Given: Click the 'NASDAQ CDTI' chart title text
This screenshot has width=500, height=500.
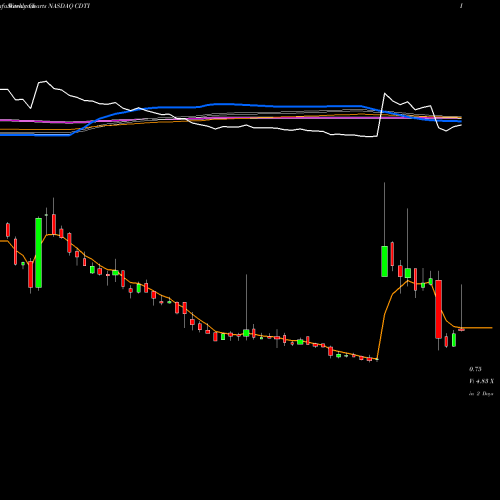Looking at the screenshot, I should point(69,6).
